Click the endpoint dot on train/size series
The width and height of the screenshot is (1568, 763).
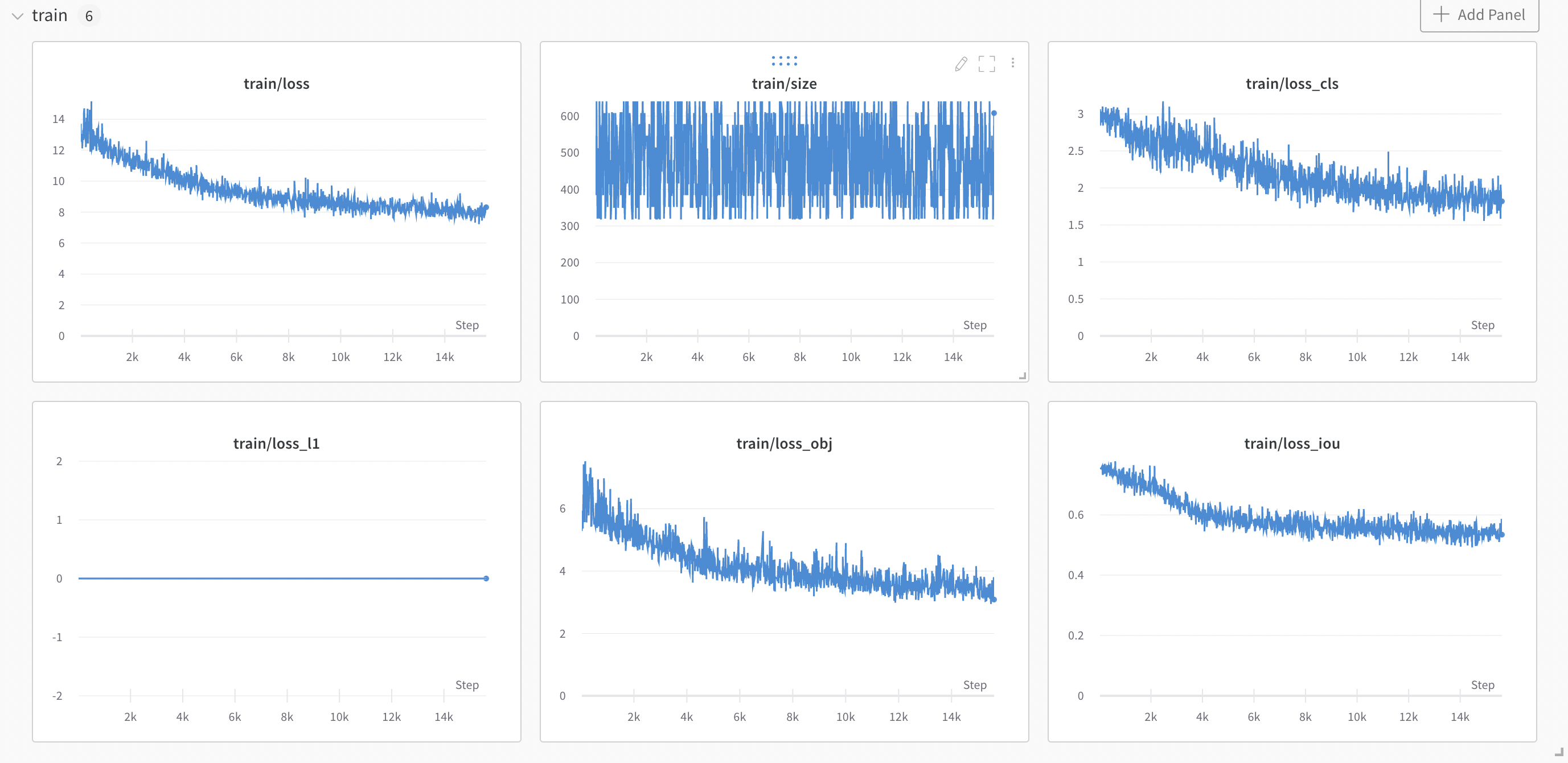tap(995, 112)
